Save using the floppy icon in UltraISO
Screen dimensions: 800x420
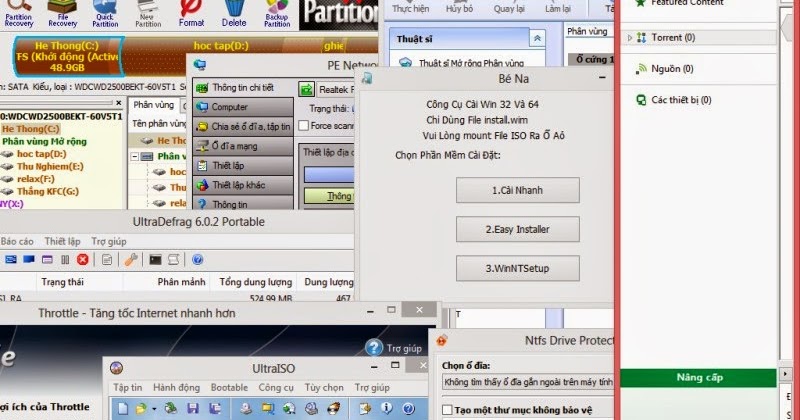pos(192,408)
